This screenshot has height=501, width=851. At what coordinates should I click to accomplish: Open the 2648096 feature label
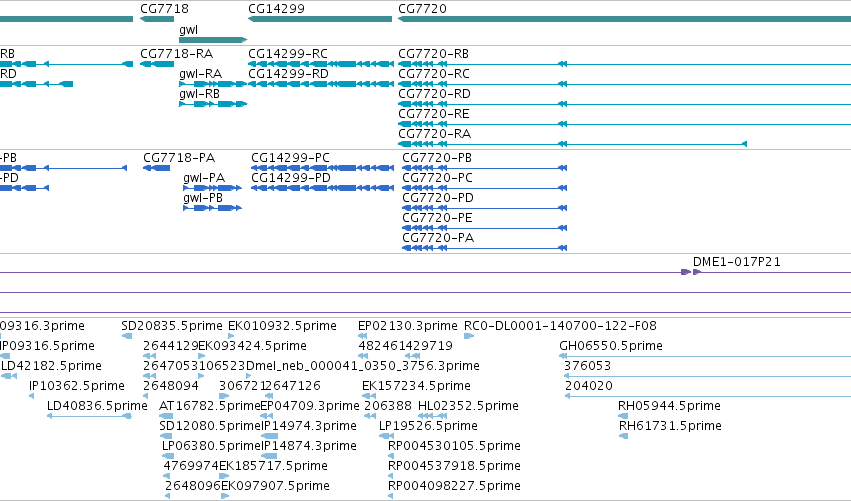pyautogui.click(x=193, y=487)
